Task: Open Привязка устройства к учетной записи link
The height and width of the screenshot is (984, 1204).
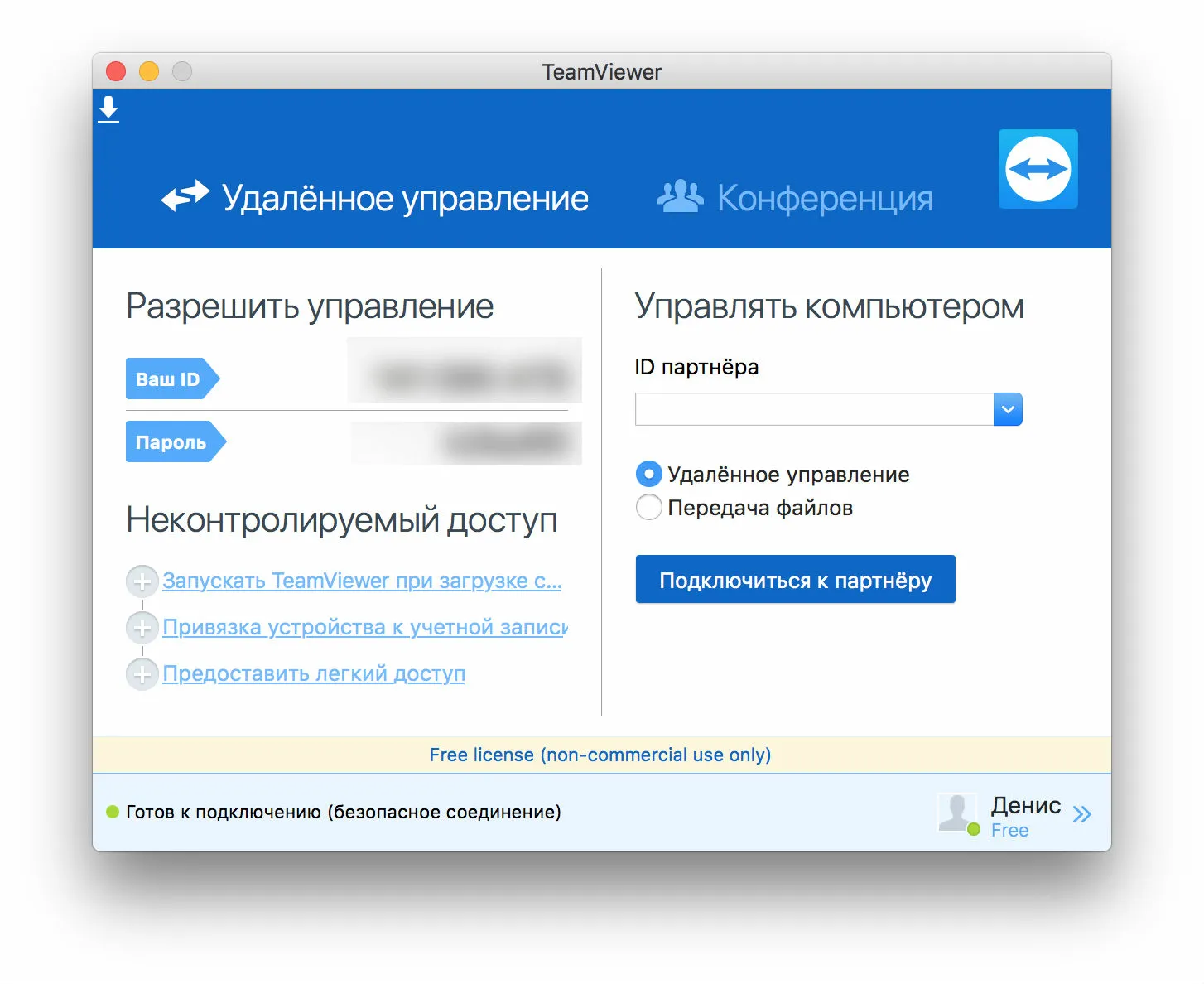Action: point(364,628)
